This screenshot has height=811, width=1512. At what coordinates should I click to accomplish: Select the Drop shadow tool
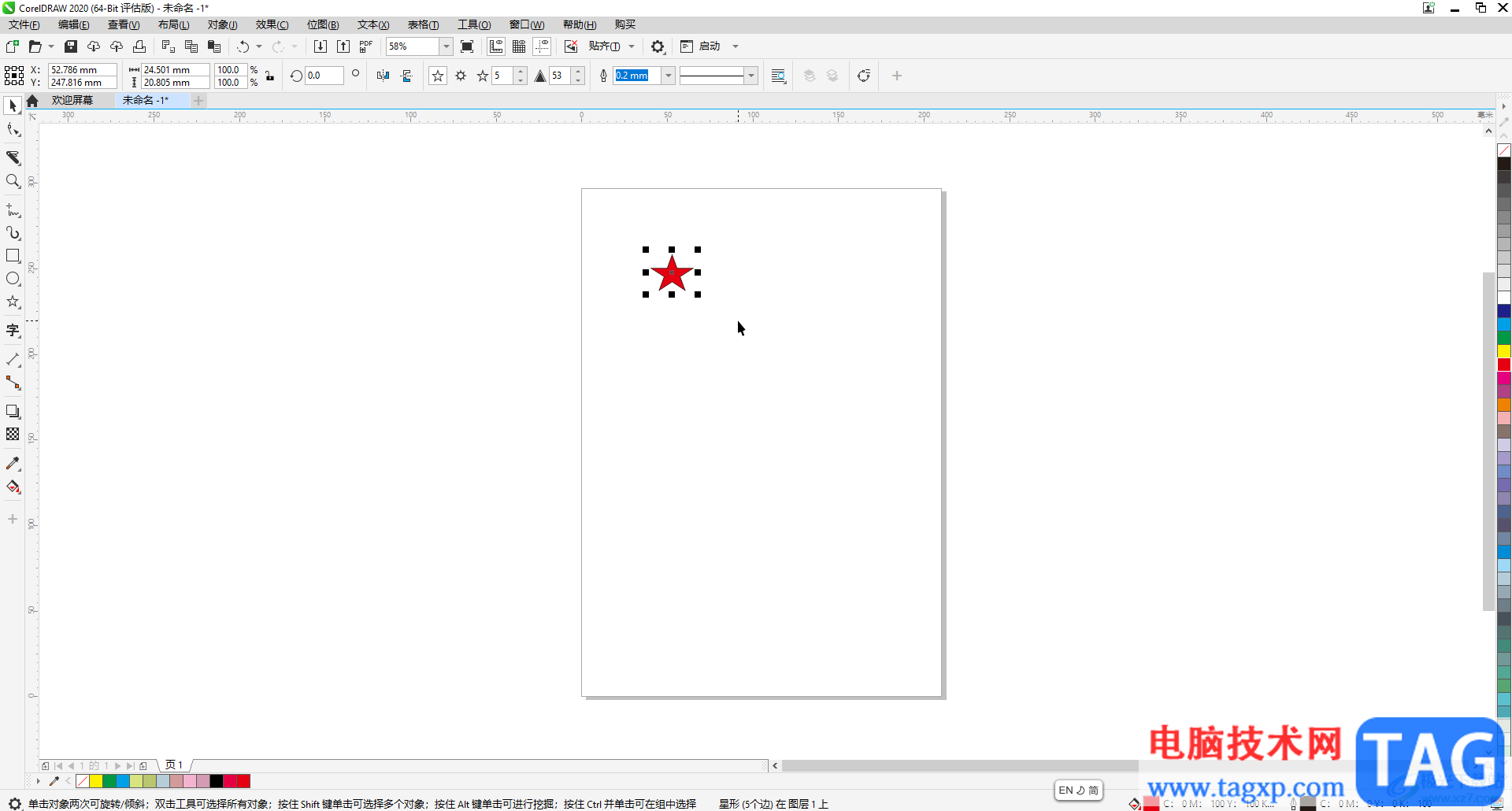point(13,412)
